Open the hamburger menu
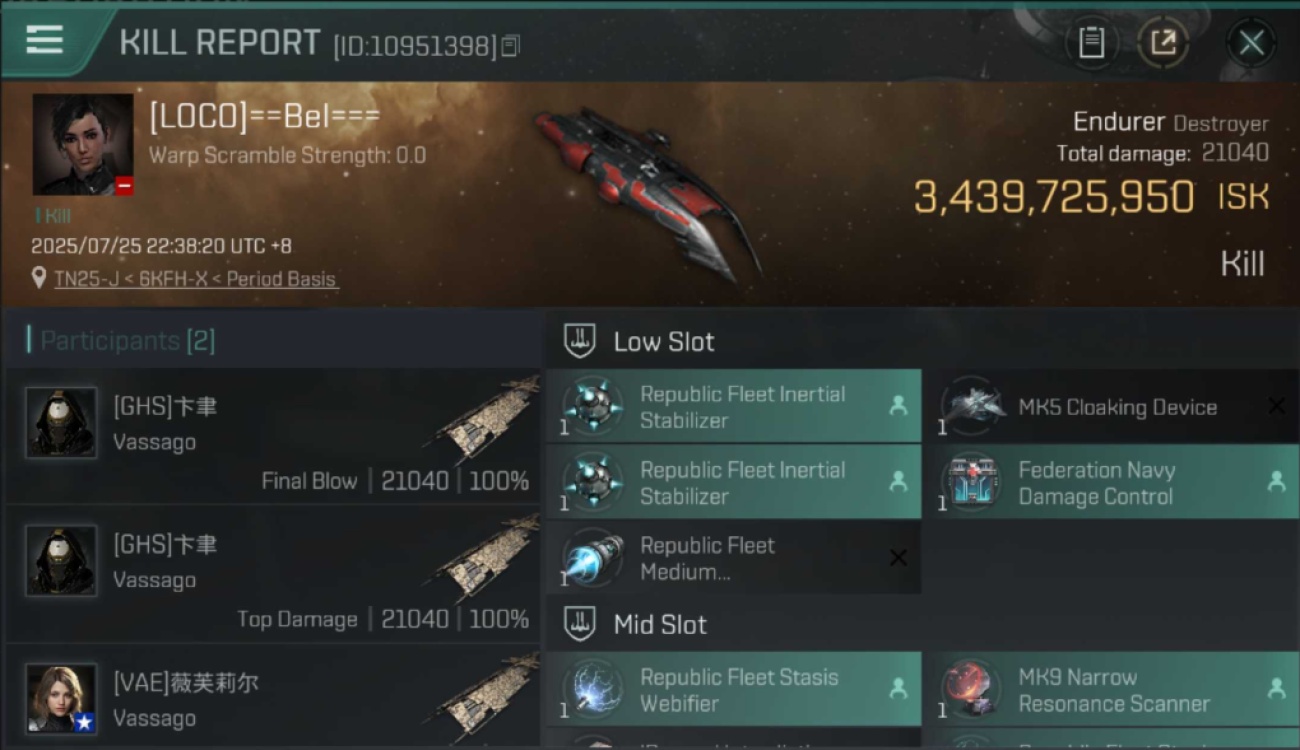Screen dimensions: 1300x750 [x=45, y=40]
